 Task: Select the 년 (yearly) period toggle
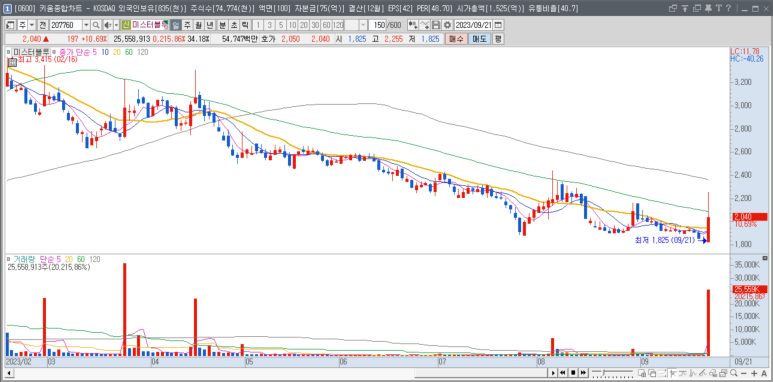209,25
